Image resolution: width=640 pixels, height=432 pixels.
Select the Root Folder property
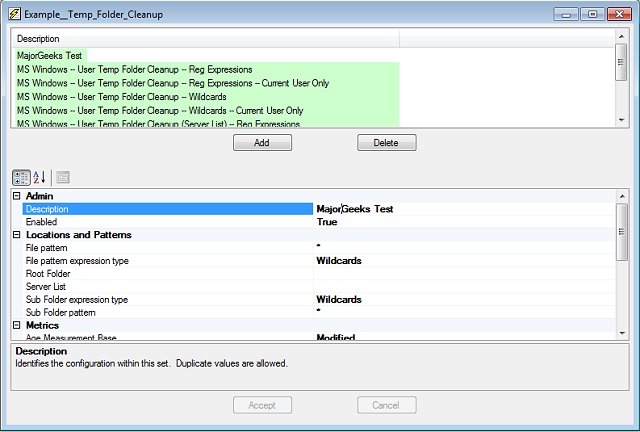point(168,274)
